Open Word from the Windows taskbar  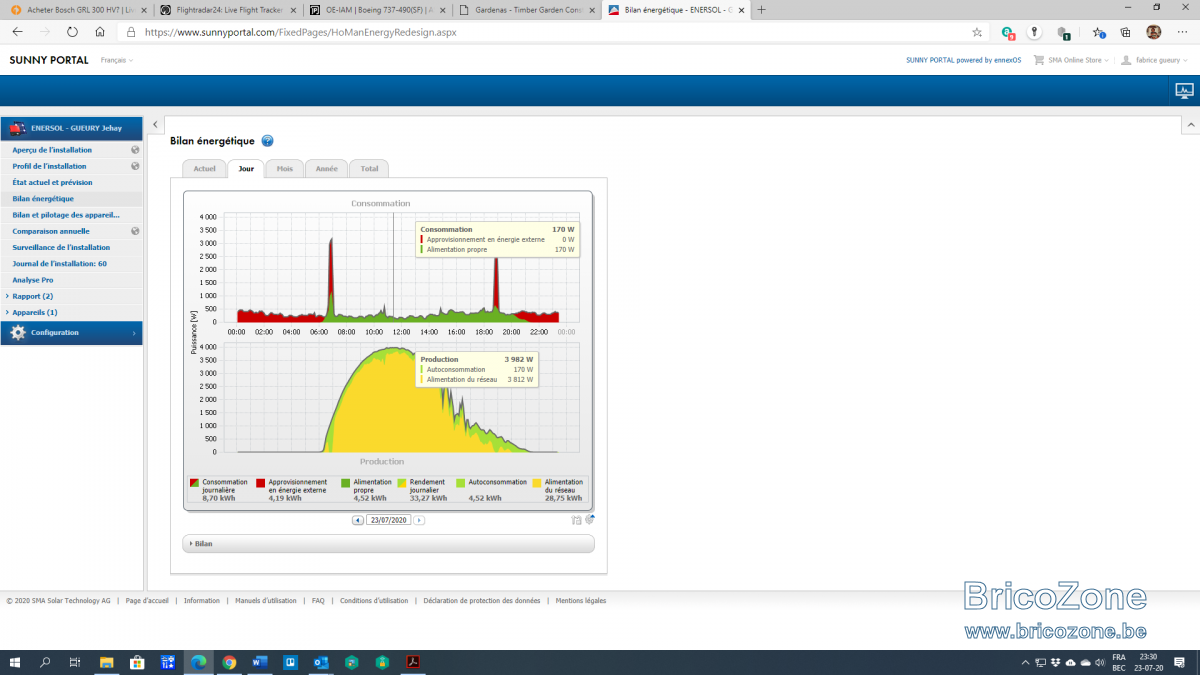(260, 662)
